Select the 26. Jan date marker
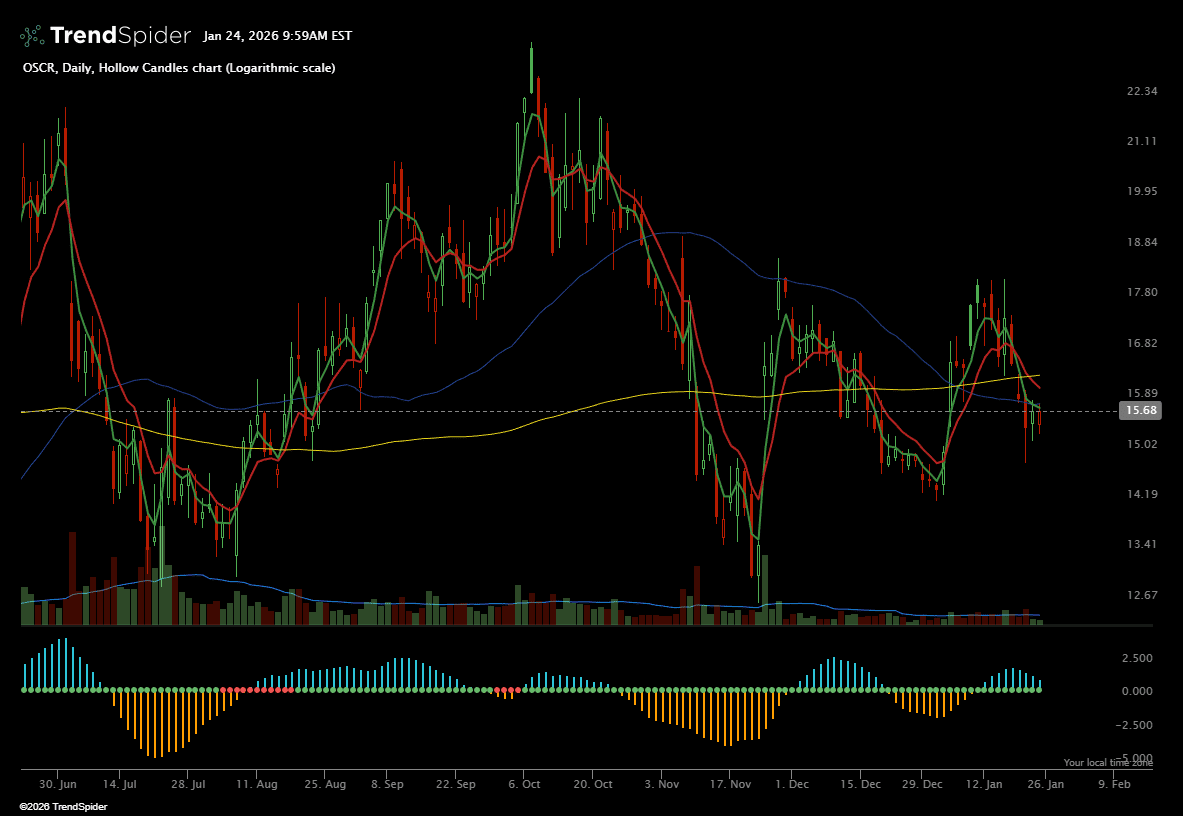1183x816 pixels. click(x=1045, y=785)
